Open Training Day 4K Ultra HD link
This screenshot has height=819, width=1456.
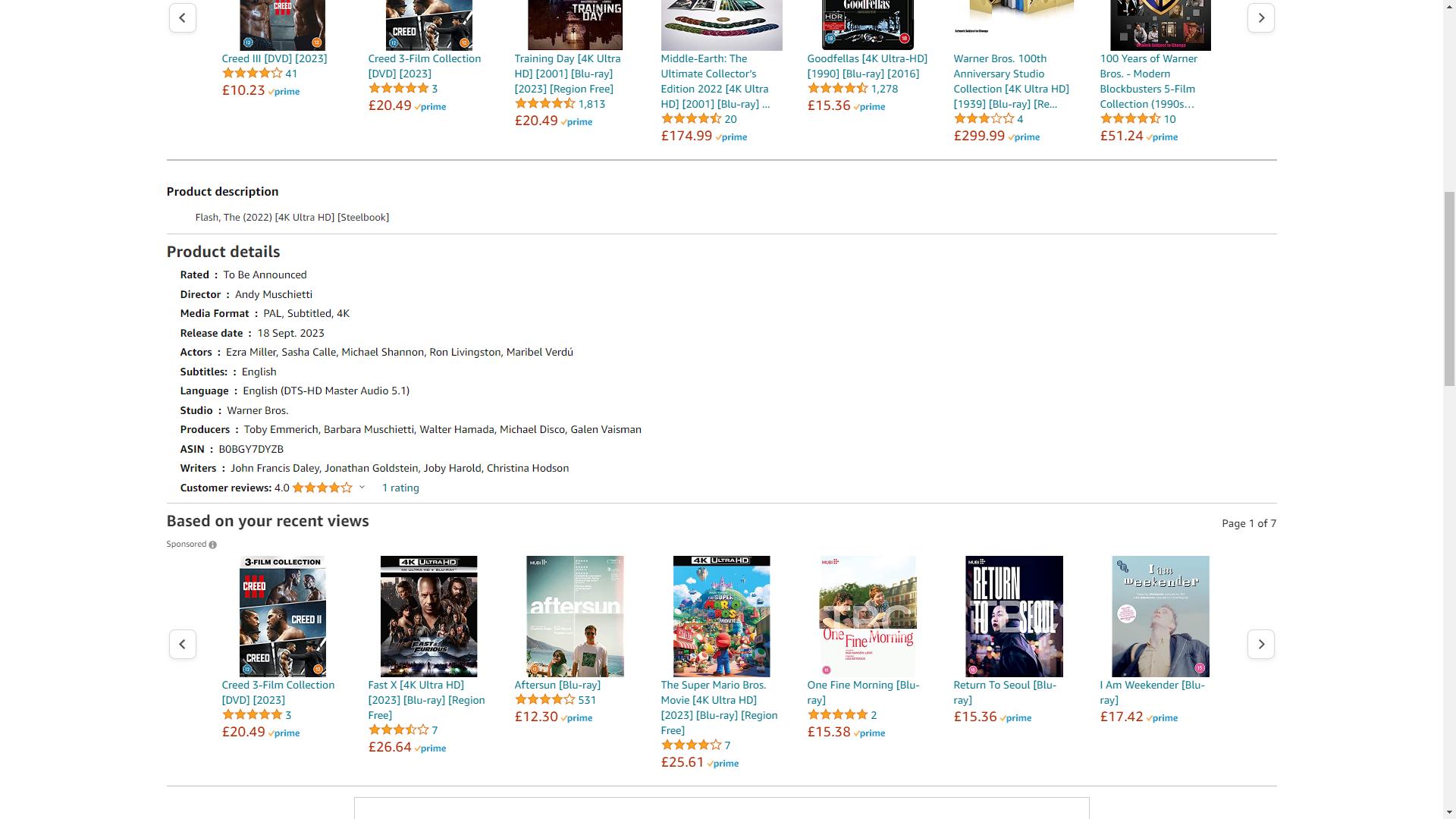(567, 74)
